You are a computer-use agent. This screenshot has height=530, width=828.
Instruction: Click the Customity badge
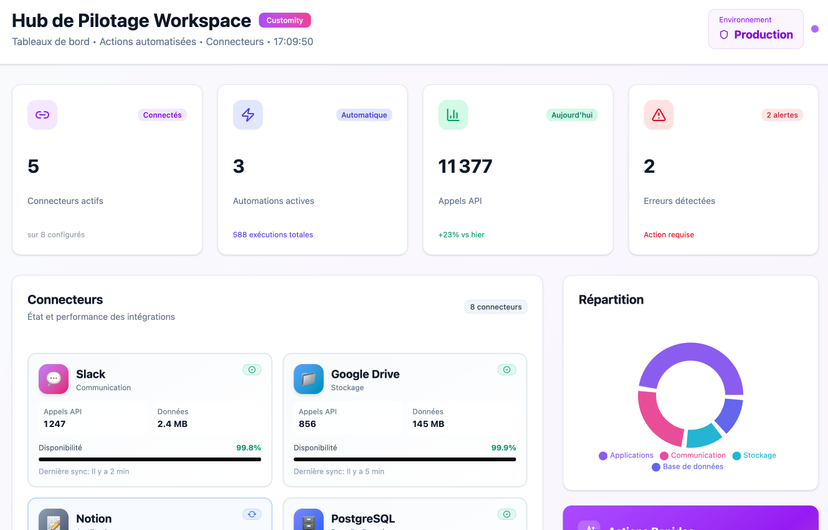pos(285,20)
